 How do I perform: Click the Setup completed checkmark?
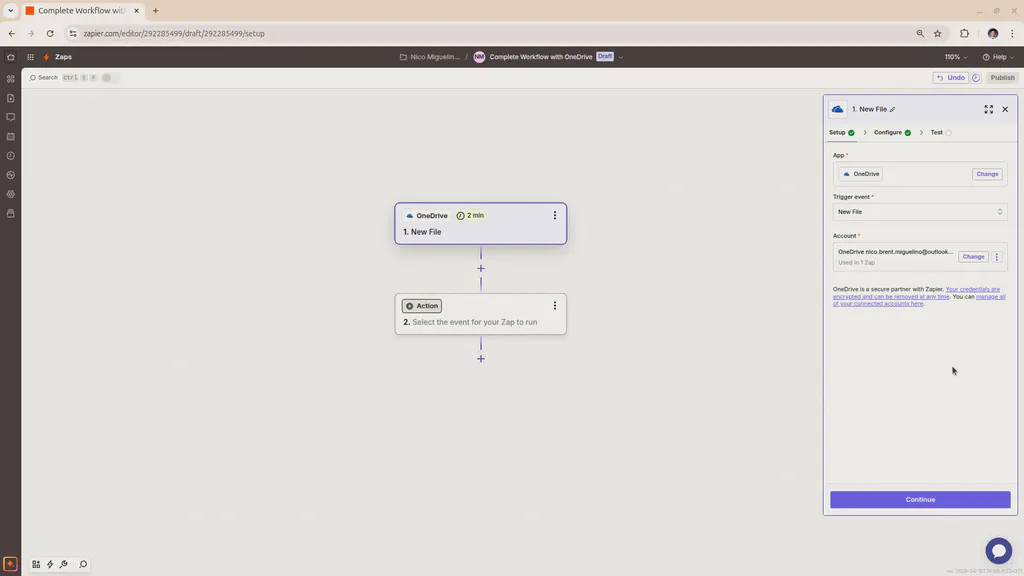pyautogui.click(x=851, y=132)
